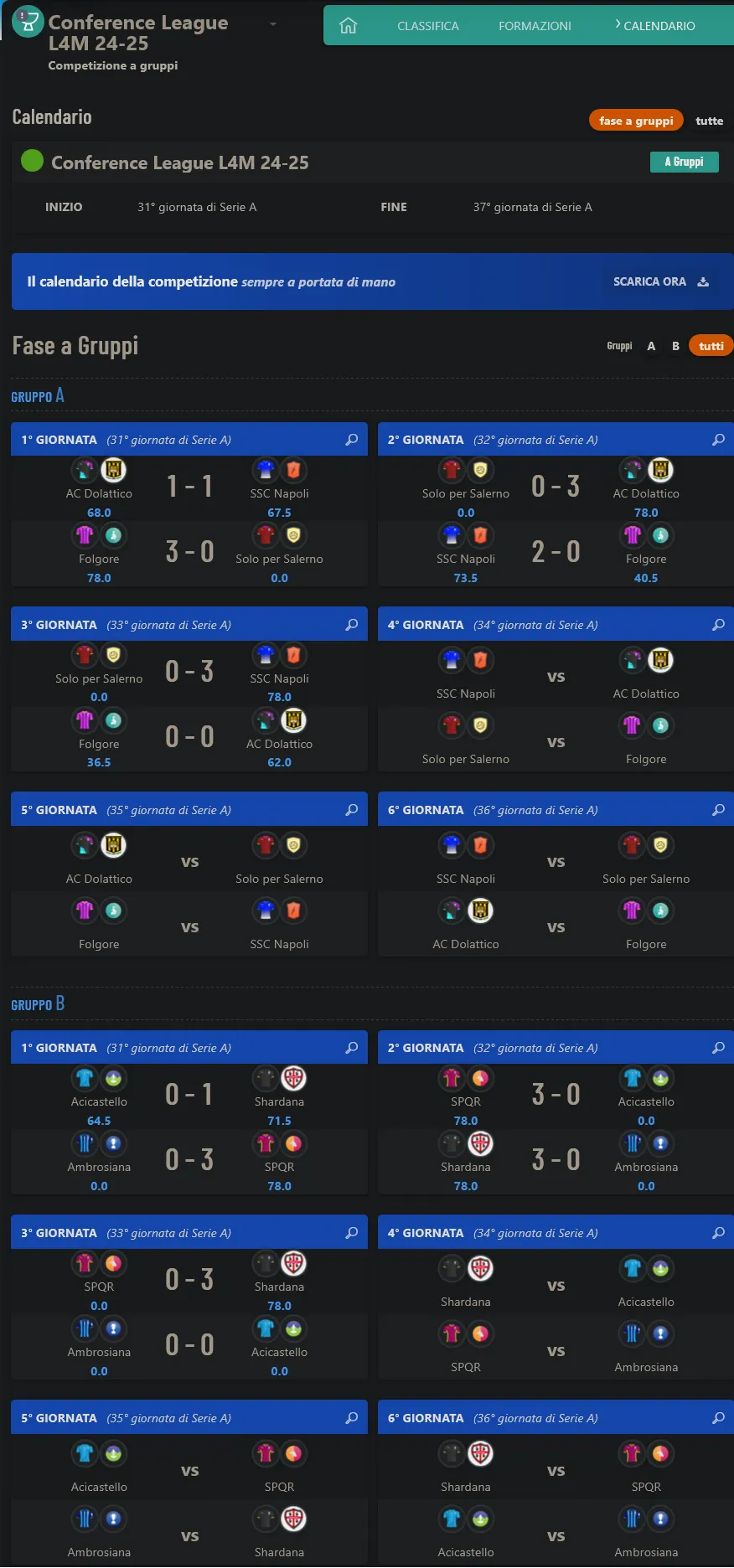Click the 'A Gruppi' teal button
Screen dimensions: 734x1568
point(684,162)
